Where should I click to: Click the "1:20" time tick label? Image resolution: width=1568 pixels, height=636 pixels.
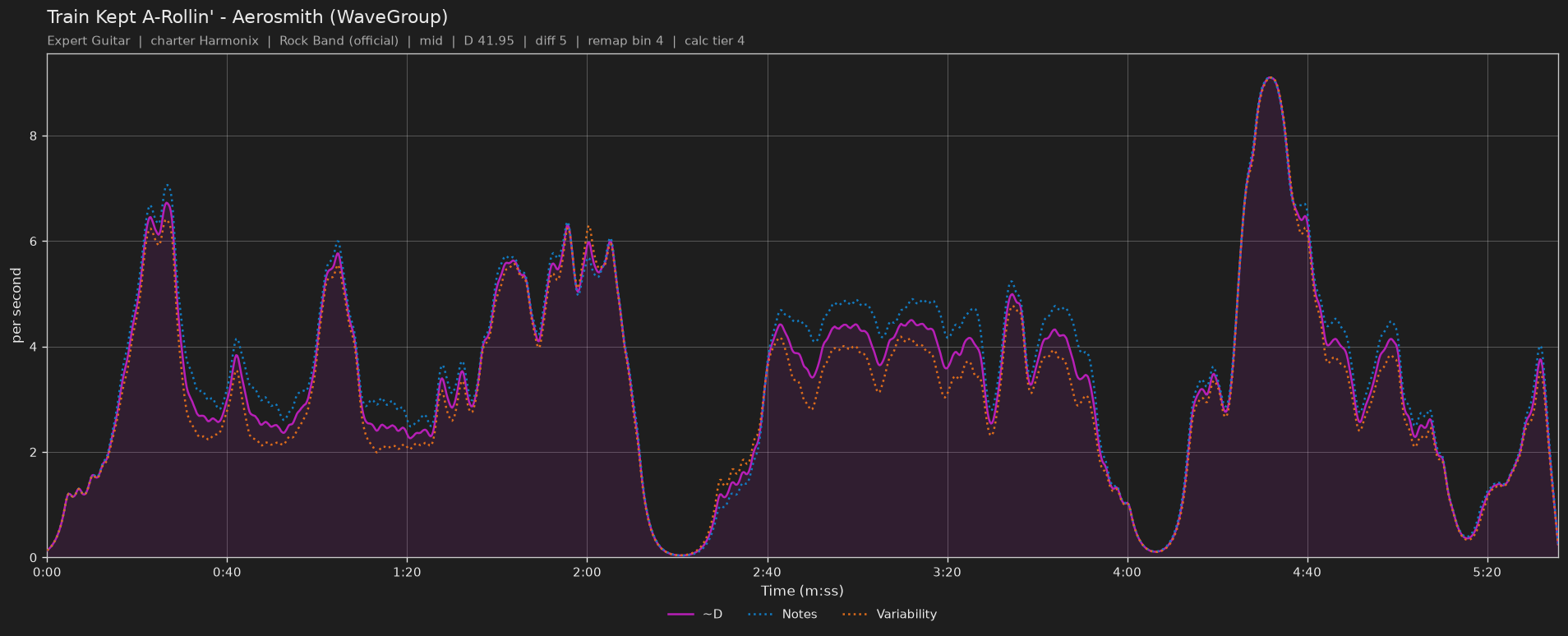click(x=407, y=572)
